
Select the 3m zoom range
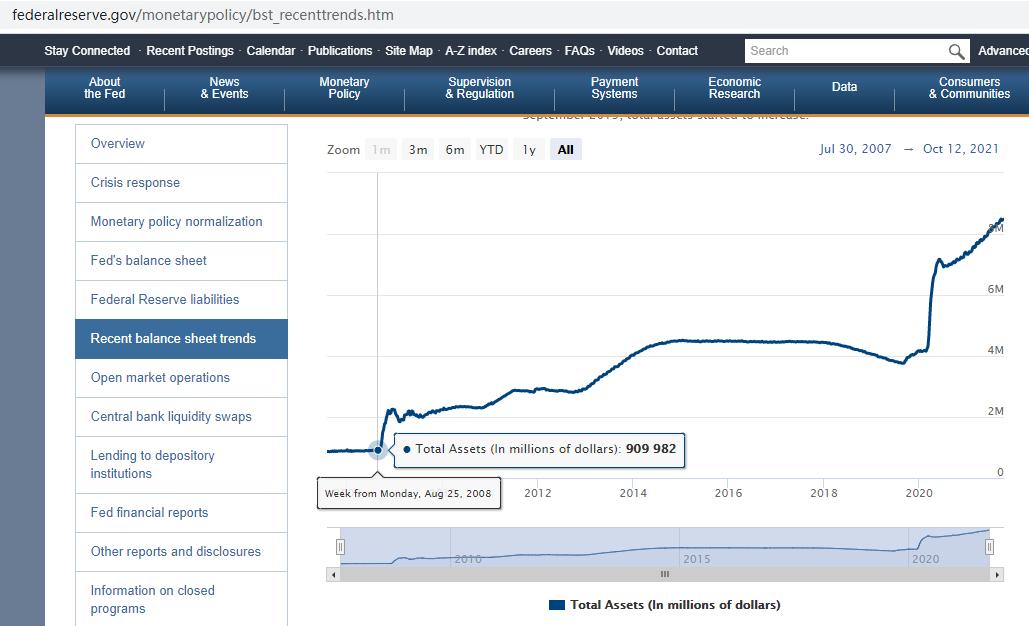coord(418,150)
